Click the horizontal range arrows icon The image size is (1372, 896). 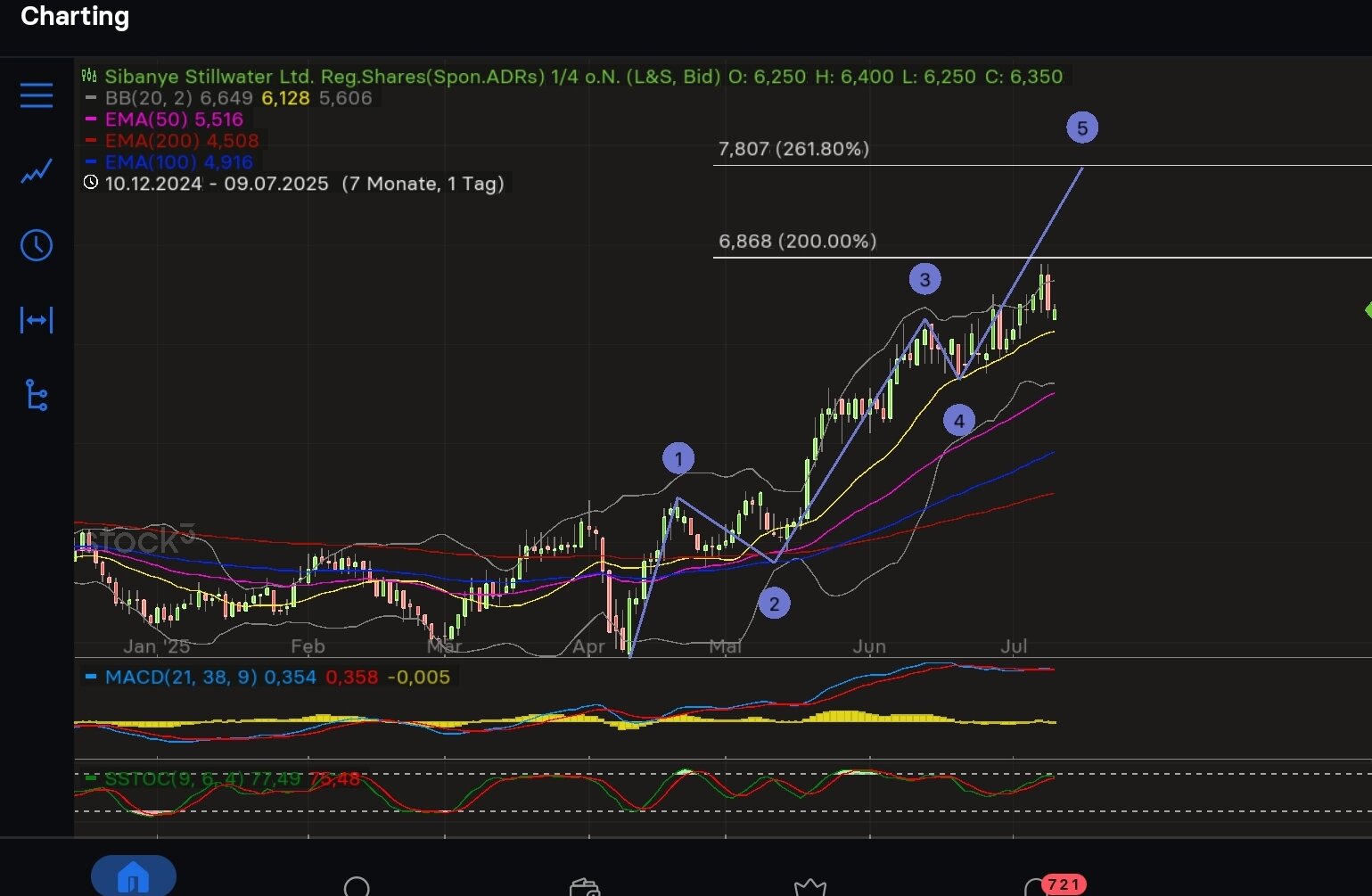coord(37,320)
